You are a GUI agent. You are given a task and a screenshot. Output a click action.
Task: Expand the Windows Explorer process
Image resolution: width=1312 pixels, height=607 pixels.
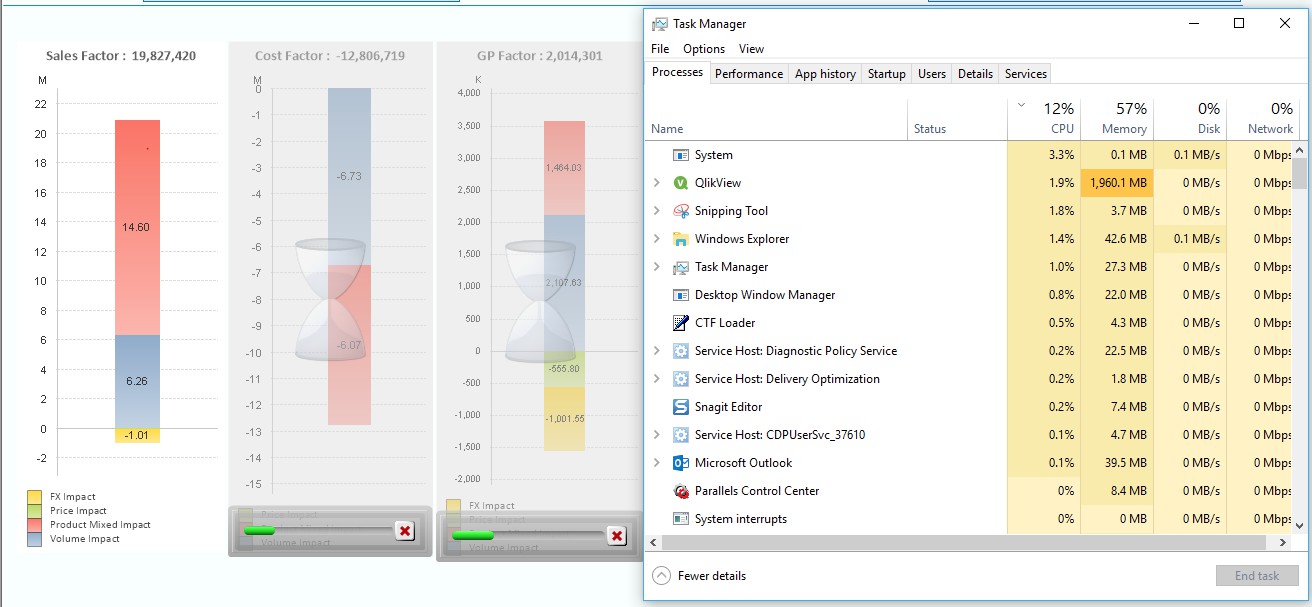(656, 238)
